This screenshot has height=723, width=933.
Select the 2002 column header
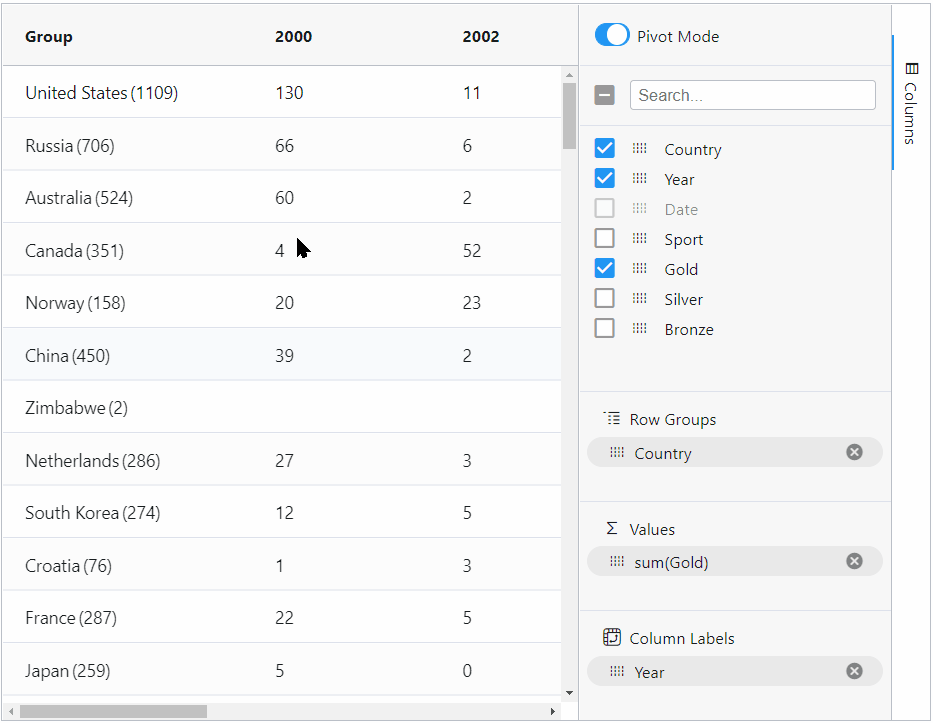[x=481, y=36]
